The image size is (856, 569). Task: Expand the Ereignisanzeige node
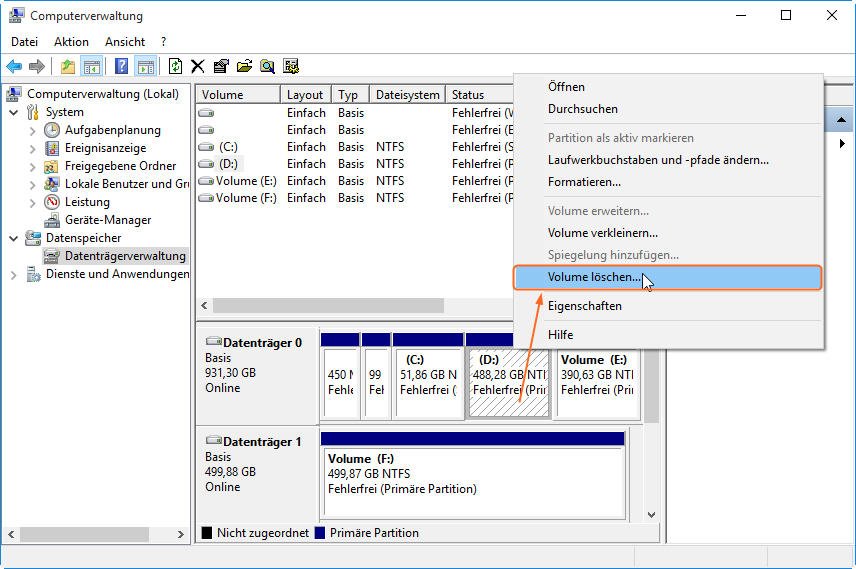click(x=33, y=149)
